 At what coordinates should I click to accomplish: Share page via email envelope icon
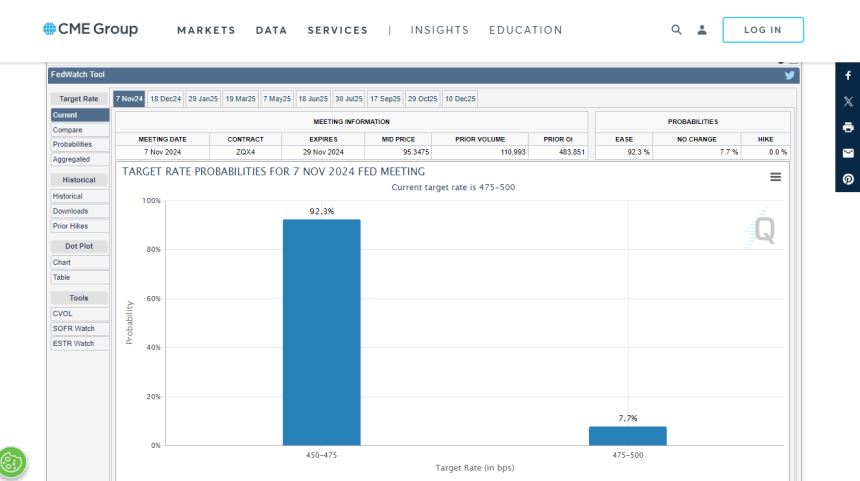848,153
